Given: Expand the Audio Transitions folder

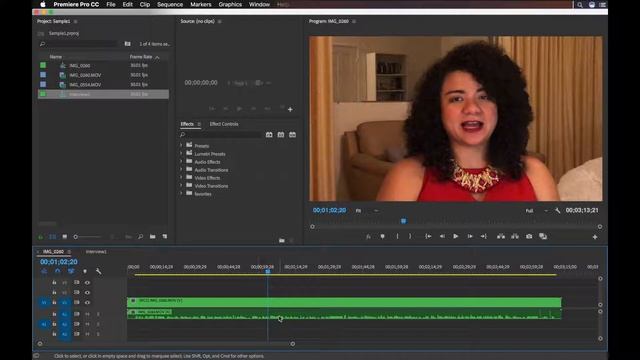Looking at the screenshot, I should pyautogui.click(x=181, y=169).
